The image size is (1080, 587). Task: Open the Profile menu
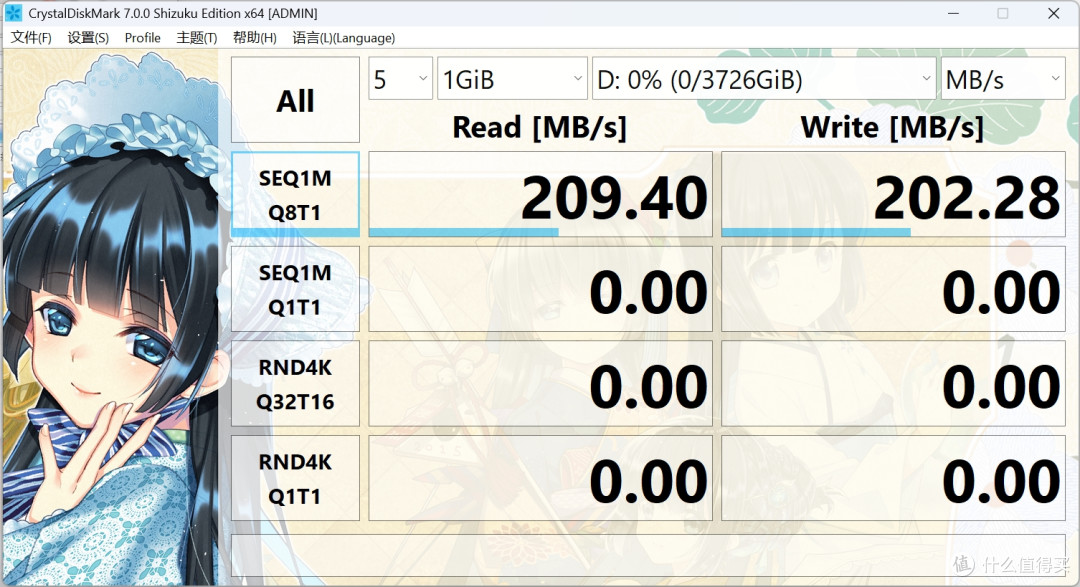click(143, 38)
